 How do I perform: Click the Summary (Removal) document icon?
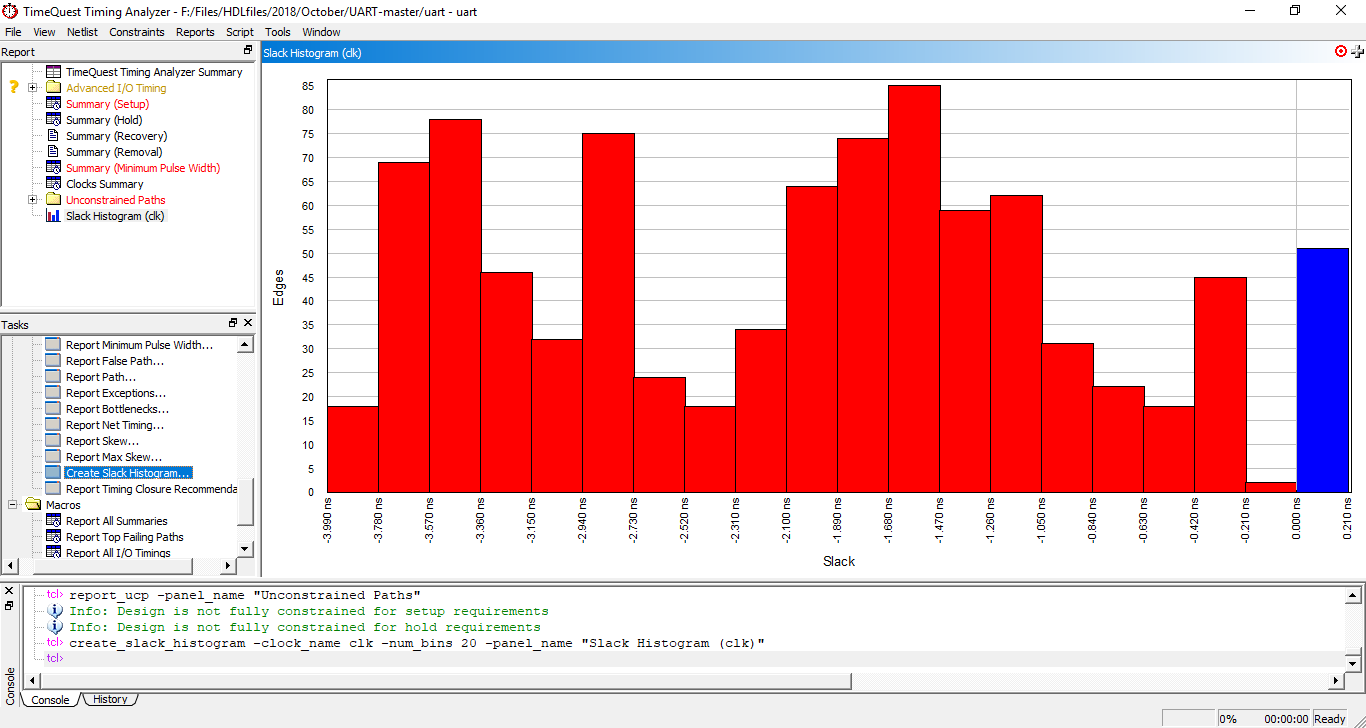(x=54, y=152)
